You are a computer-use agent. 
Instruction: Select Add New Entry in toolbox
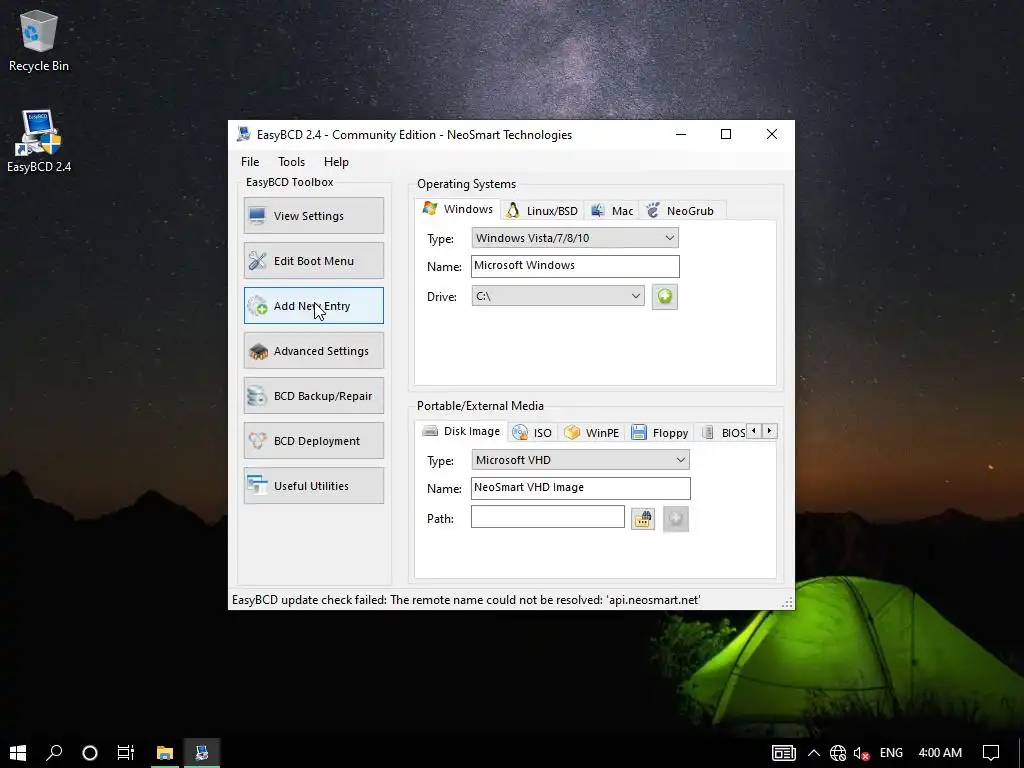click(313, 306)
